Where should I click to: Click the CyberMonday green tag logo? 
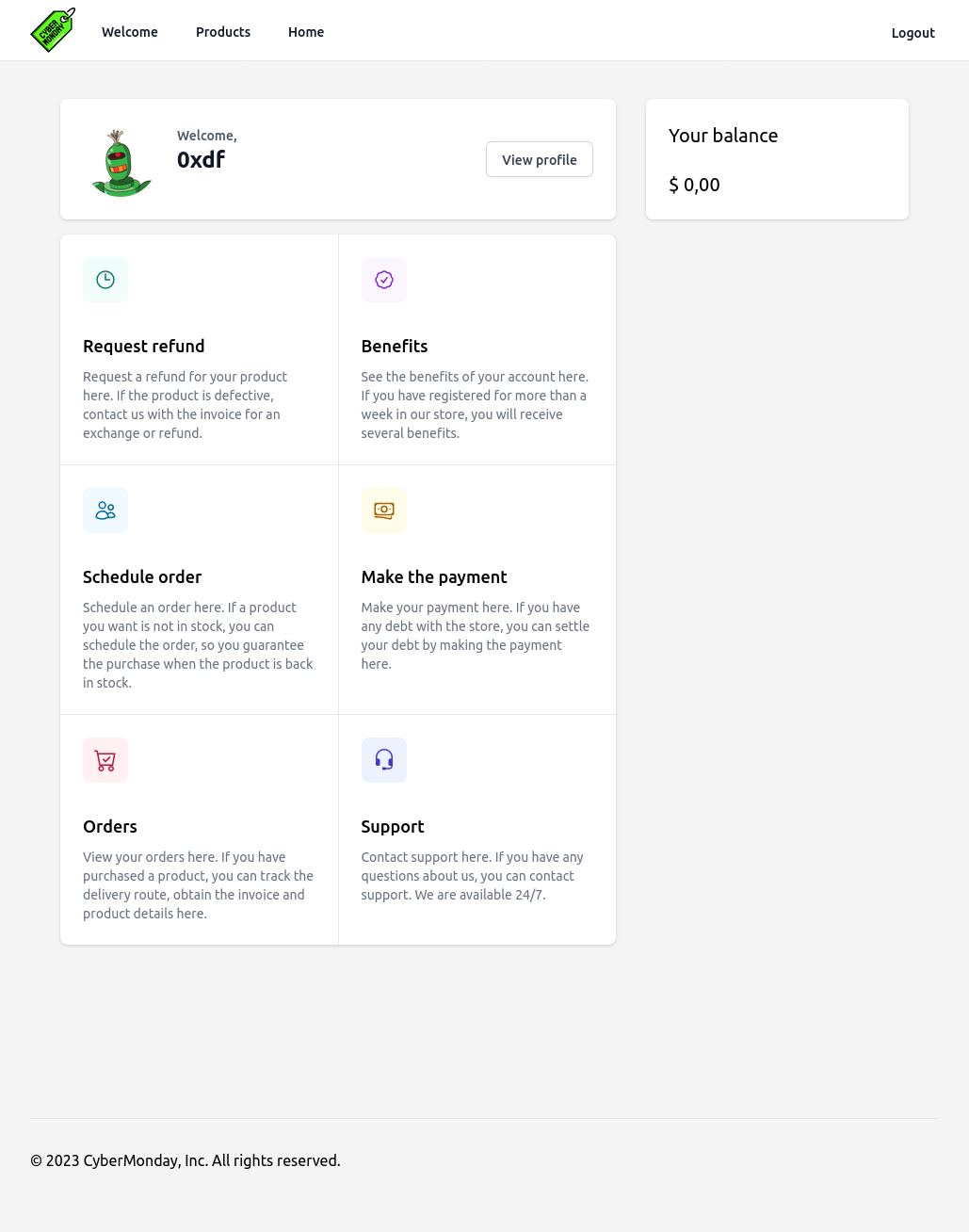pos(53,31)
